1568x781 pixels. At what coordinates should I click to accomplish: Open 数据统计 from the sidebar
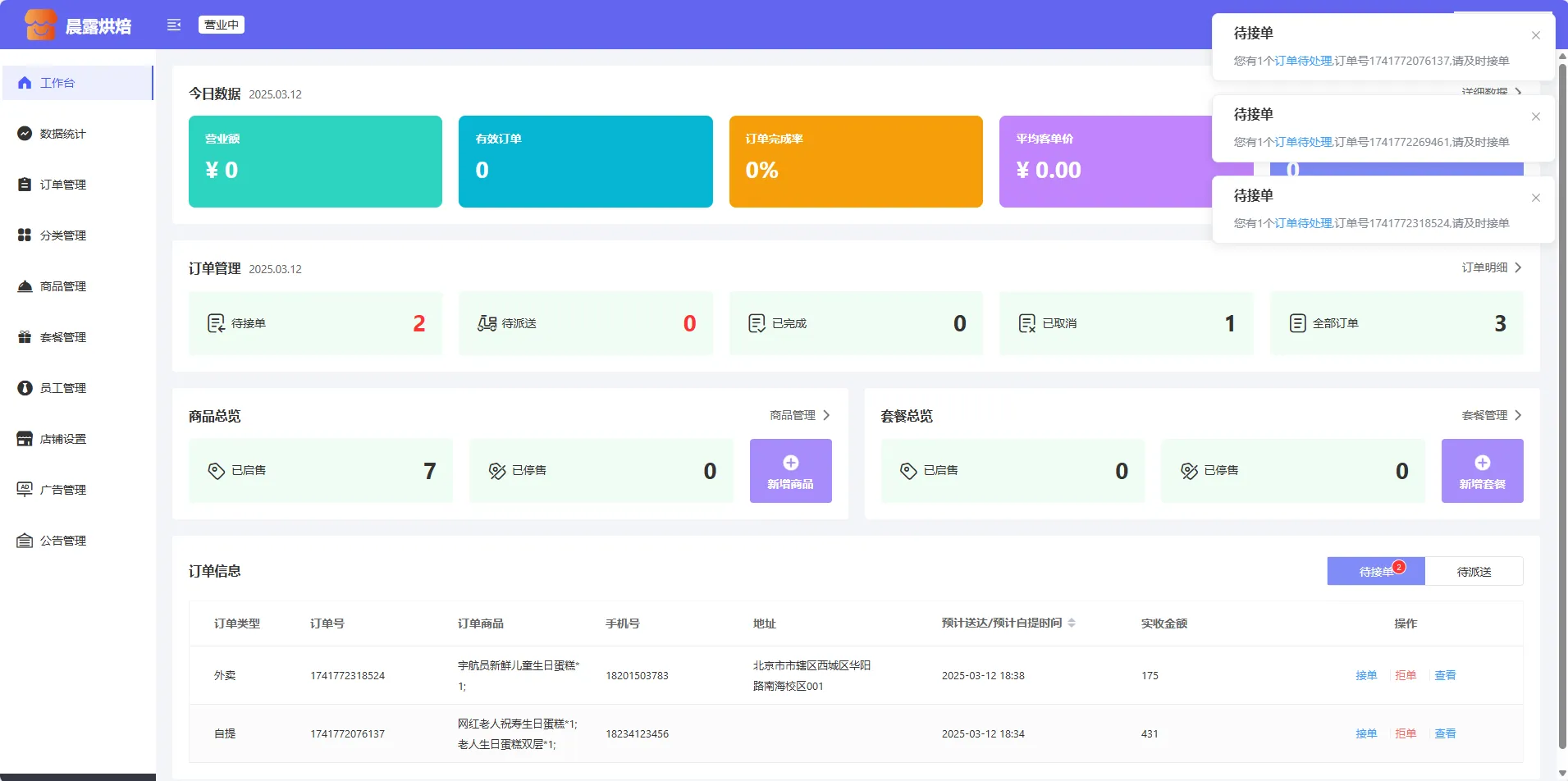[x=62, y=134]
